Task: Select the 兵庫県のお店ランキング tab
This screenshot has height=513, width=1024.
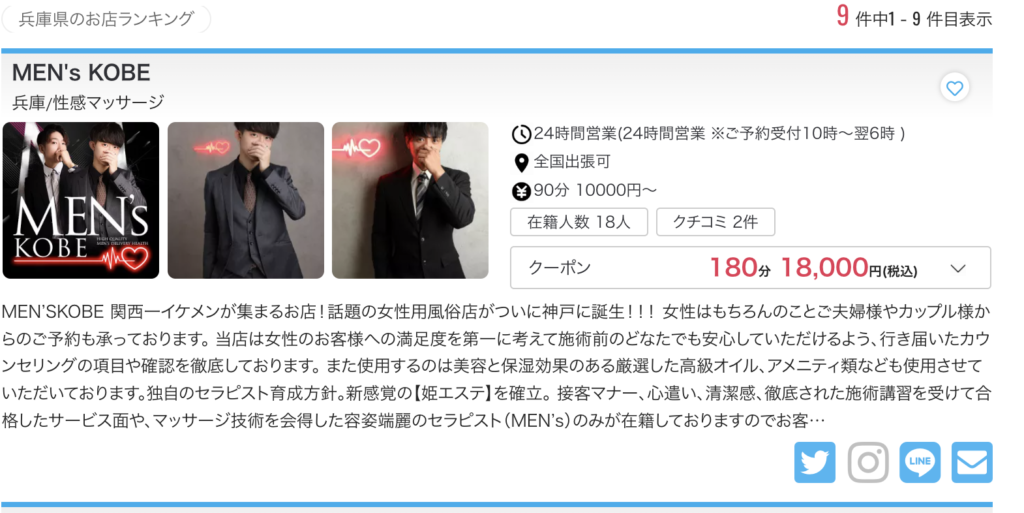Action: tap(106, 19)
